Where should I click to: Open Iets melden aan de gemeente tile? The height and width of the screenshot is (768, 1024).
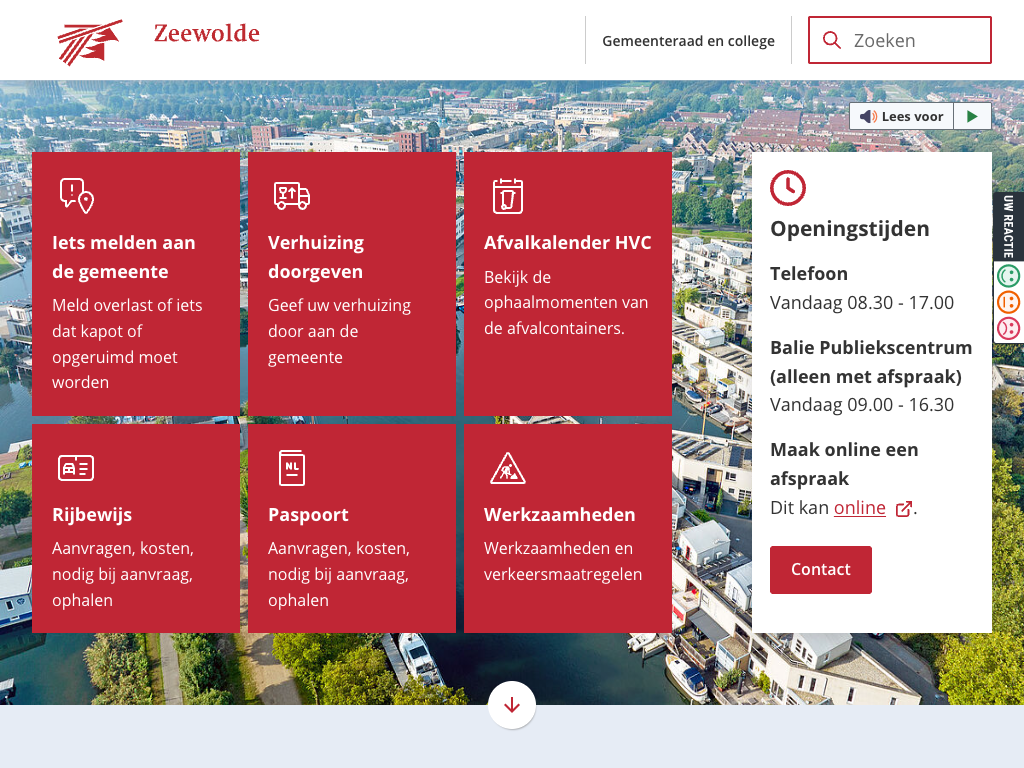coord(124,257)
